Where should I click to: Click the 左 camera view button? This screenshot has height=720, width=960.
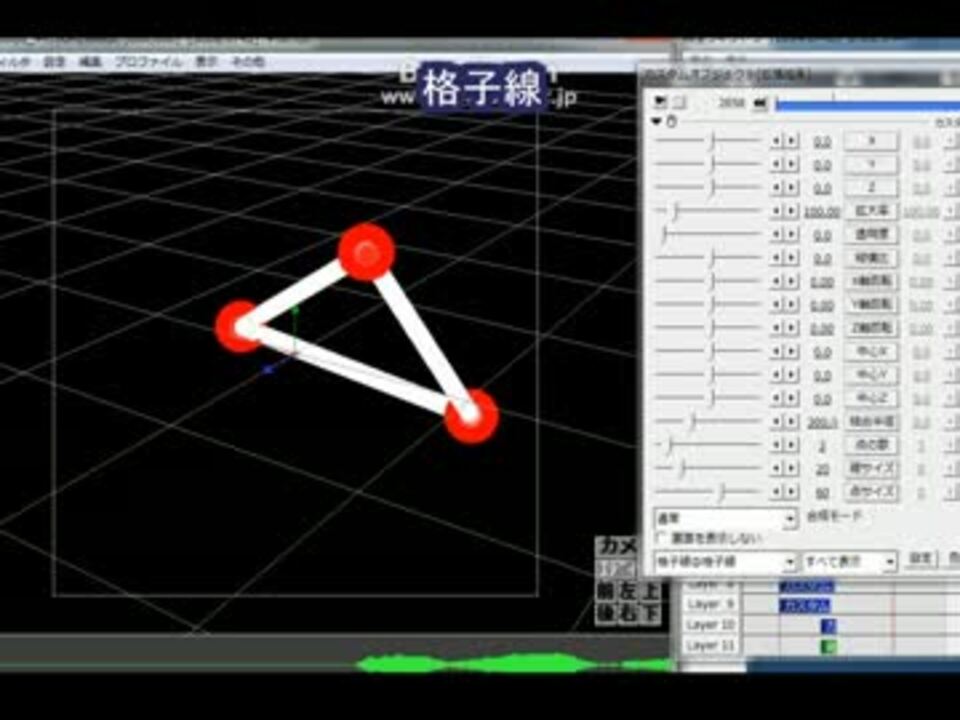pyautogui.click(x=628, y=591)
